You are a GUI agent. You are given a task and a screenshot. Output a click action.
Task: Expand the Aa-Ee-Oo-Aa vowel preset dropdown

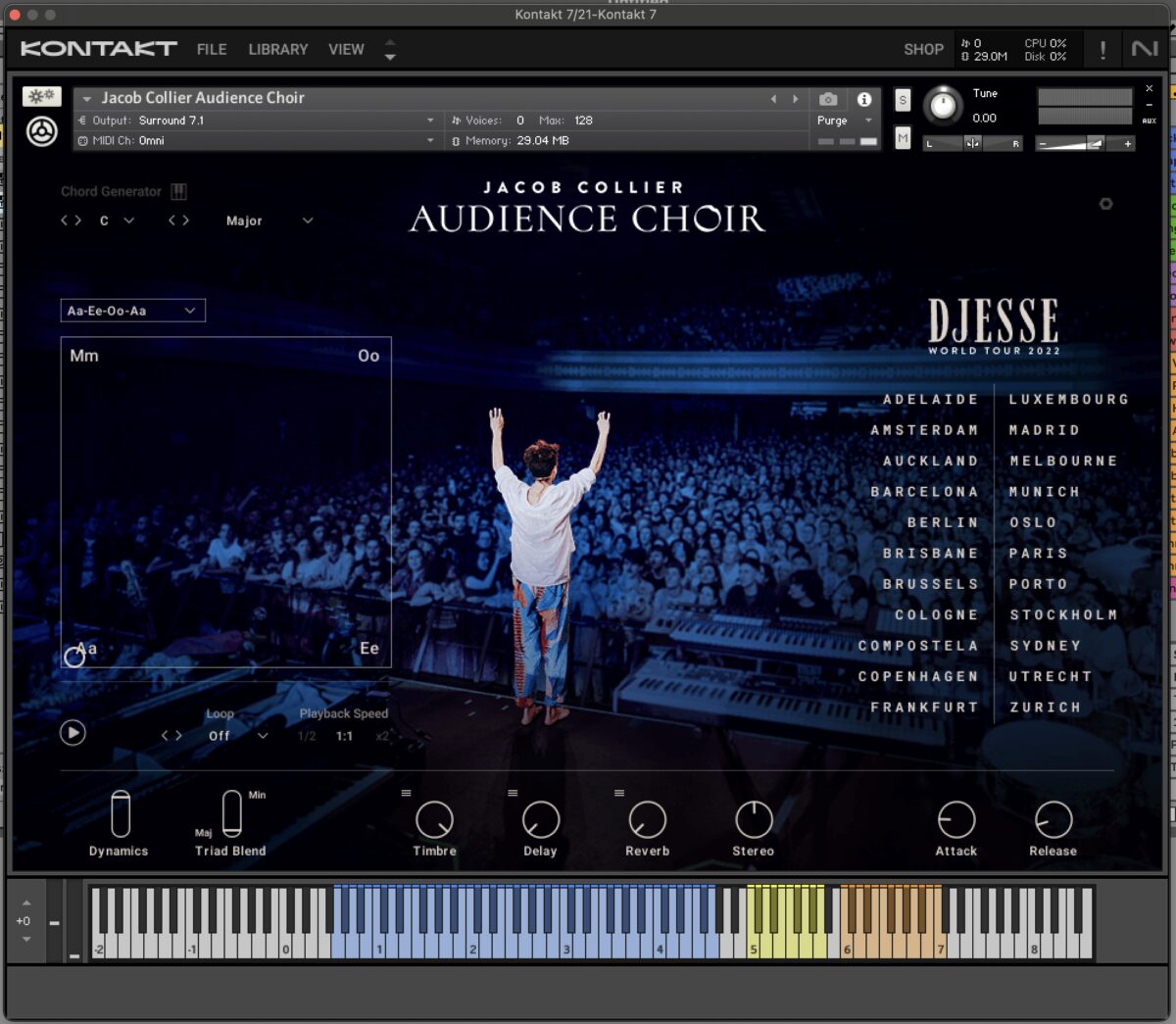132,311
